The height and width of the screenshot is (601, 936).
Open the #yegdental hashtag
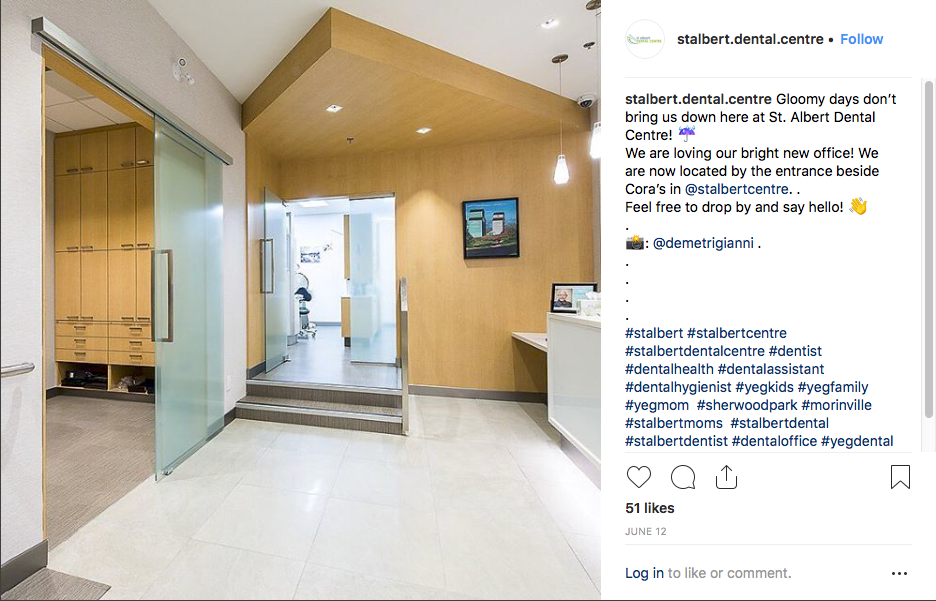point(857,441)
